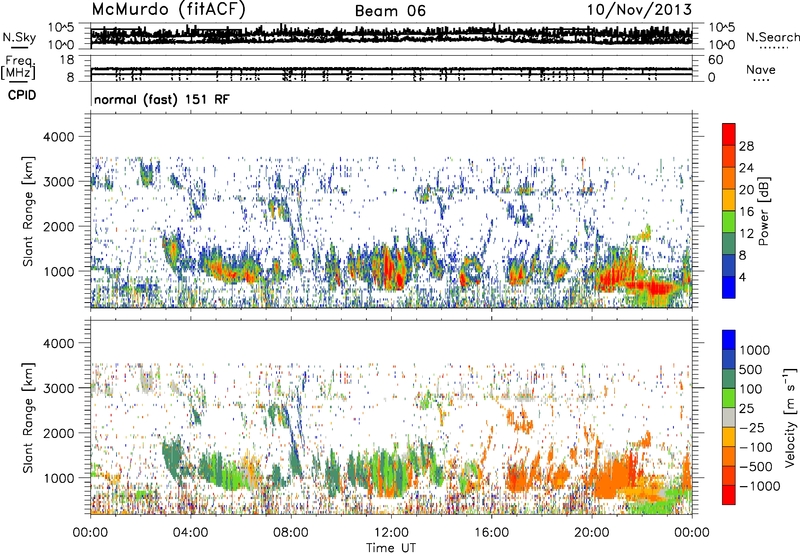Select the dark green Power segment between 8 and 12

coord(729,244)
